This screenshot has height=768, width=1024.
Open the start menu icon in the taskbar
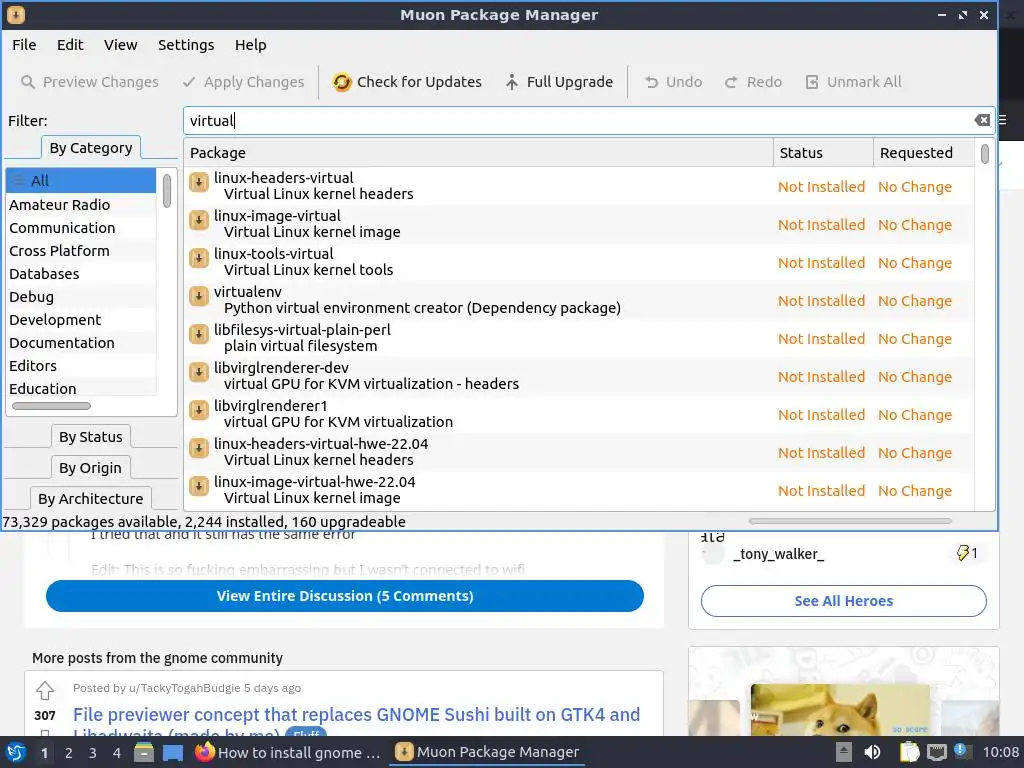click(x=16, y=752)
